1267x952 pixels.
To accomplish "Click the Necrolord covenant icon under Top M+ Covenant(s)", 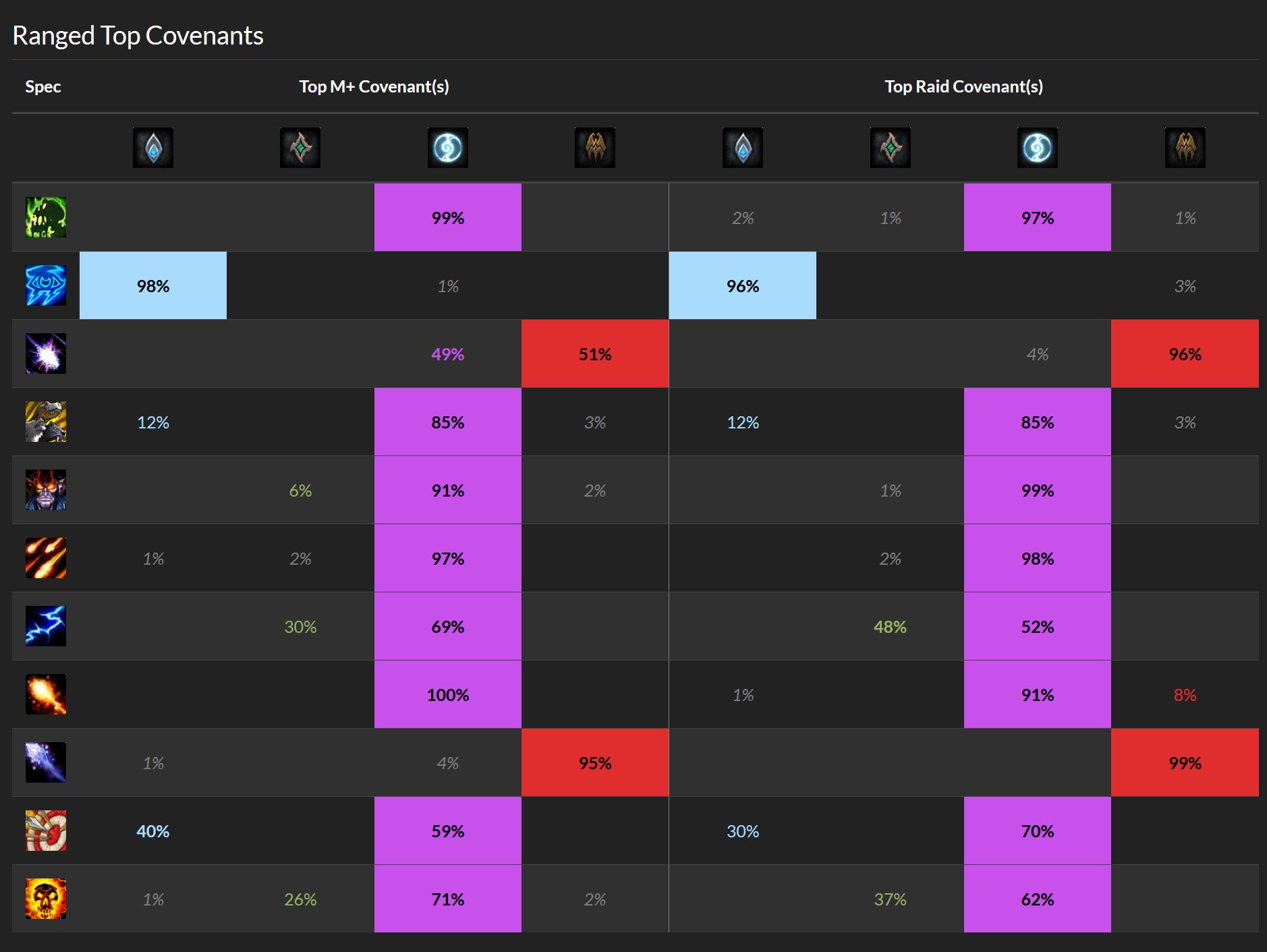I will tap(300, 148).
